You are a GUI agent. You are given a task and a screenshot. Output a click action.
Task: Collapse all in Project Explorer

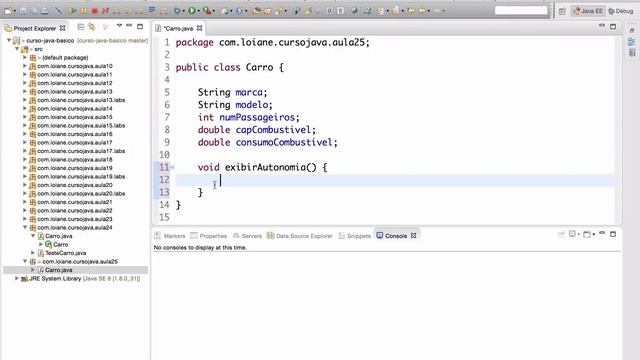pos(81,27)
